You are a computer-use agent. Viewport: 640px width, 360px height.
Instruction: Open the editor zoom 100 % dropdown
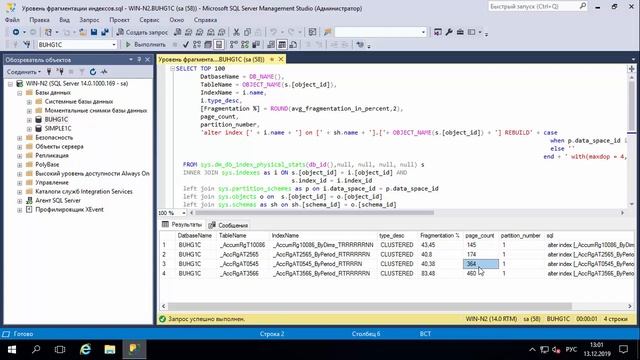tap(184, 213)
